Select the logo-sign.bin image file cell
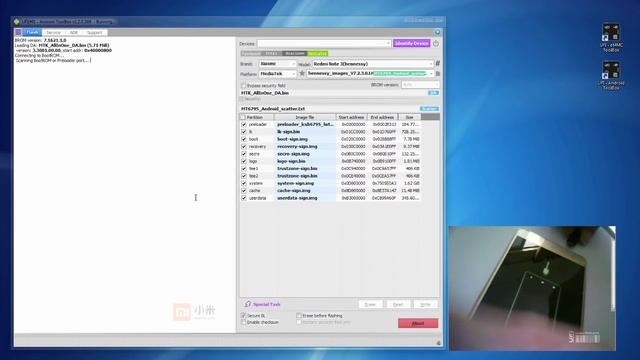This screenshot has height=360, width=640. pos(305,161)
